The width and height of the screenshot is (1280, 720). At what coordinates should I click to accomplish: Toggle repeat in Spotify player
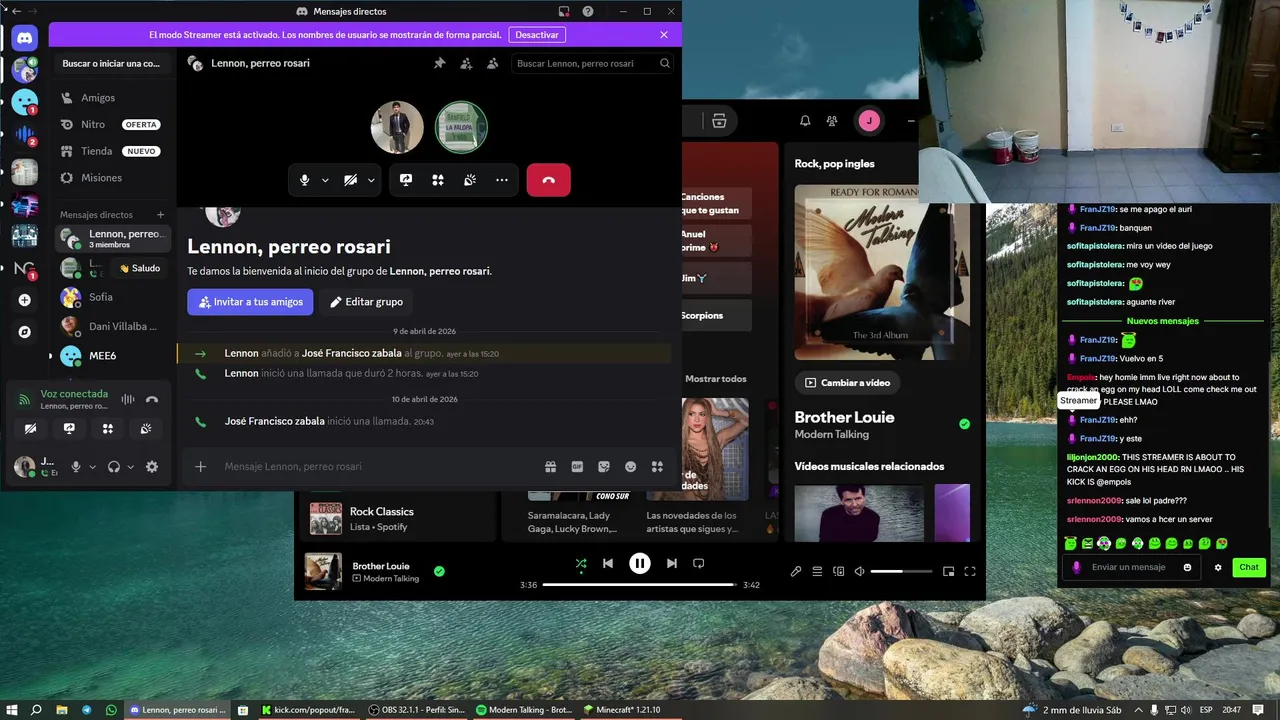pos(699,563)
